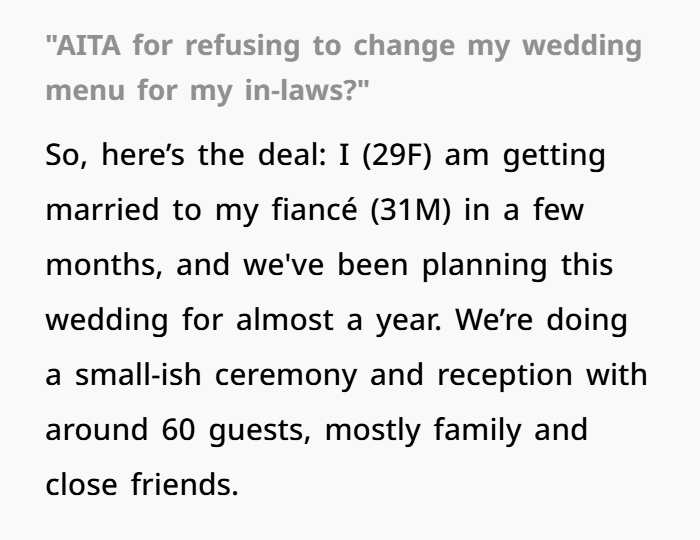Click the "in-laws?" words in the headline
700x540 pixels.
coord(307,90)
